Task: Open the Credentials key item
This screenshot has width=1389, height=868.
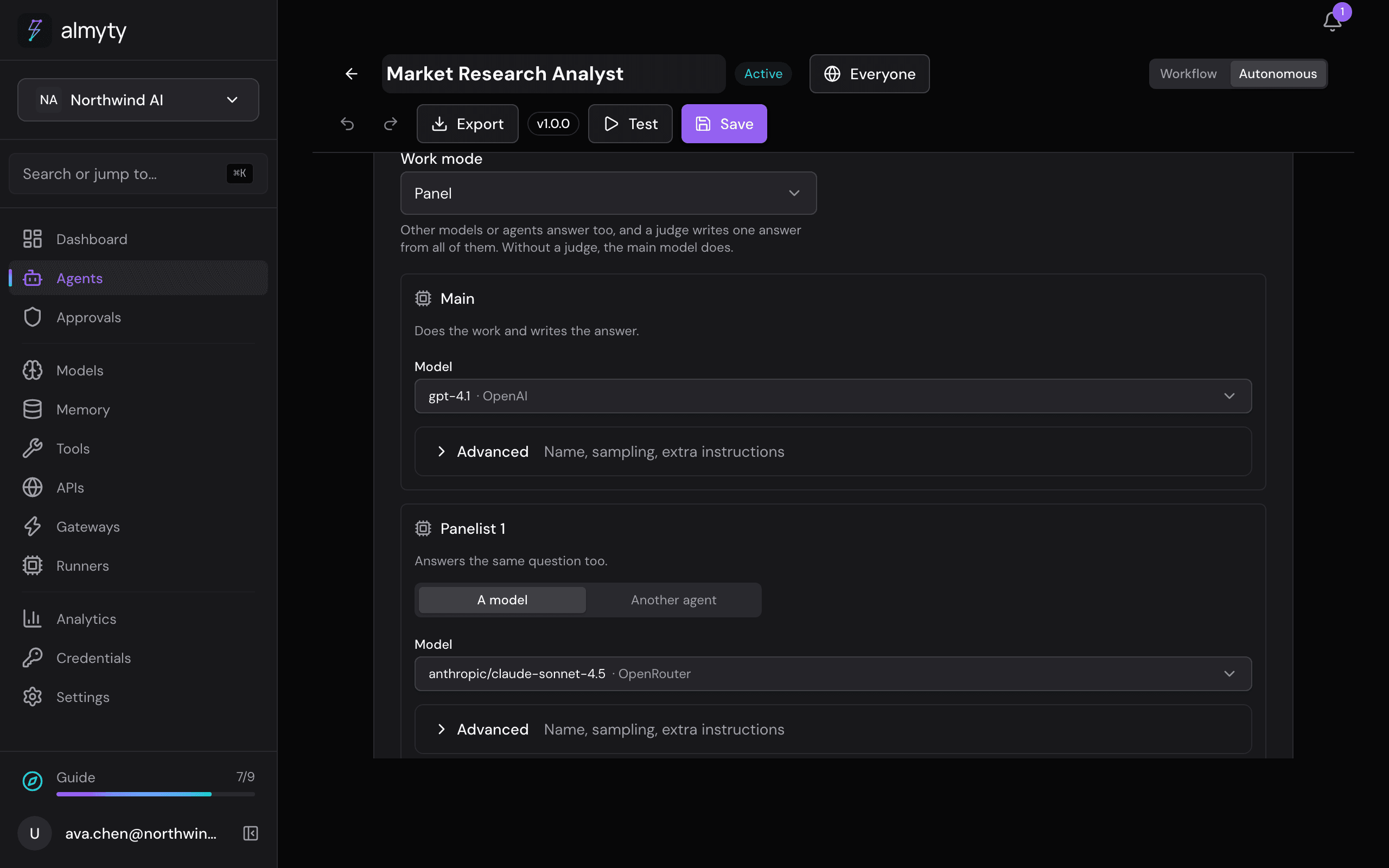Action: click(138, 658)
